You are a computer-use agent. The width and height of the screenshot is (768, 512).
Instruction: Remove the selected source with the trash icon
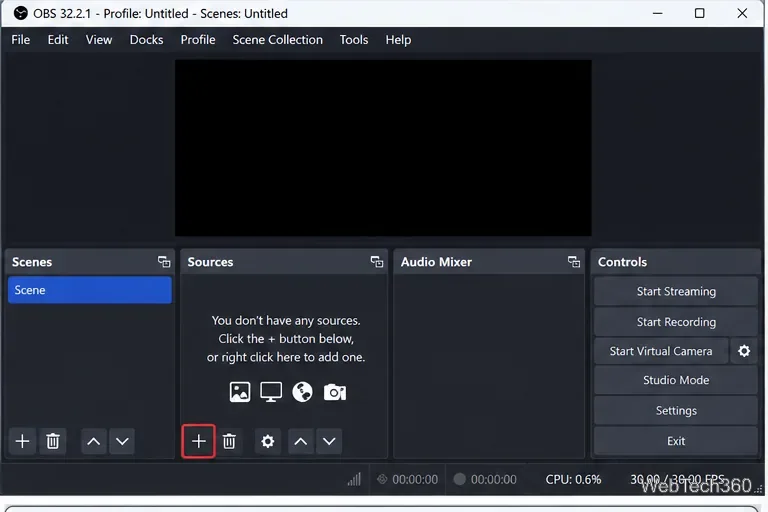coord(229,441)
